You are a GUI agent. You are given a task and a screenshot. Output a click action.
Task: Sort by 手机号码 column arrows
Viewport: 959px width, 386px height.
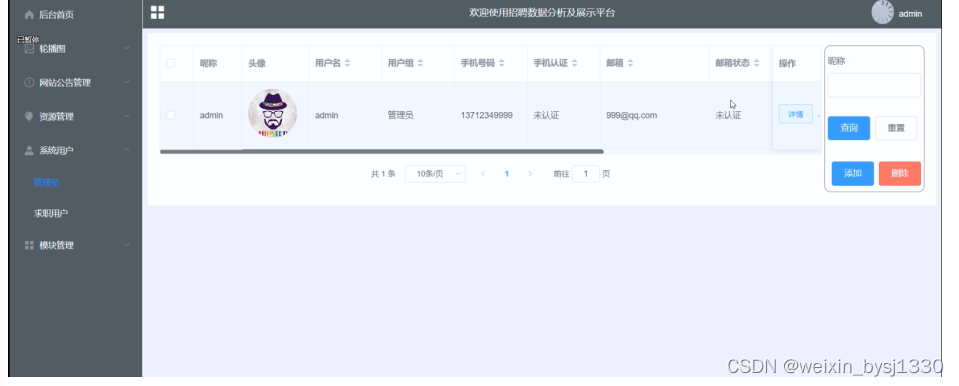click(502, 63)
